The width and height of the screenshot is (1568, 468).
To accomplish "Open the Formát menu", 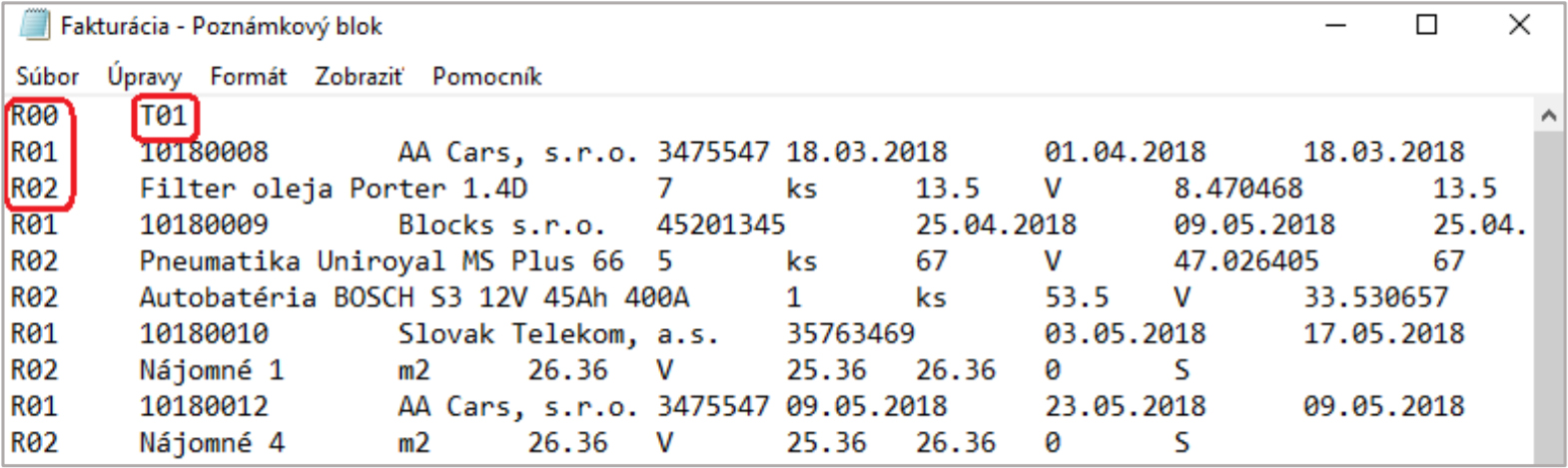I will tap(248, 77).
